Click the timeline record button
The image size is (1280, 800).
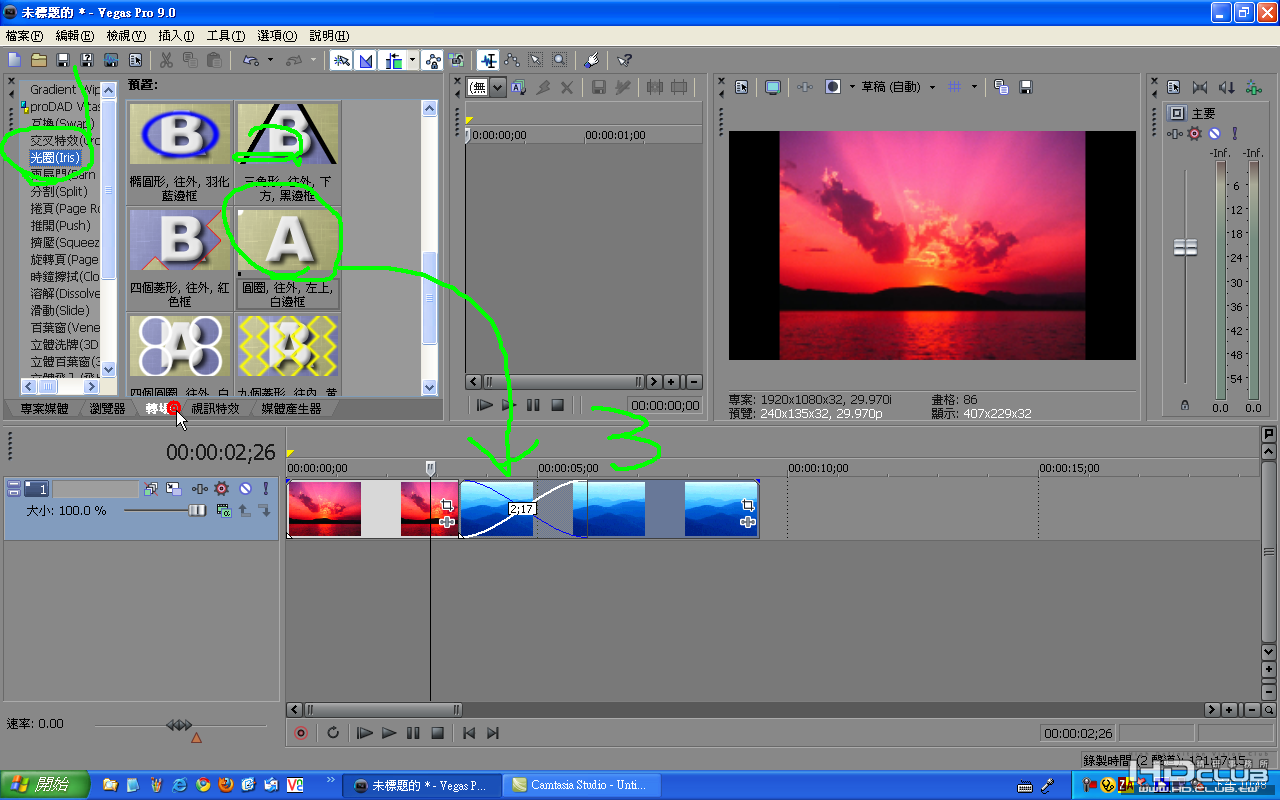(x=300, y=733)
